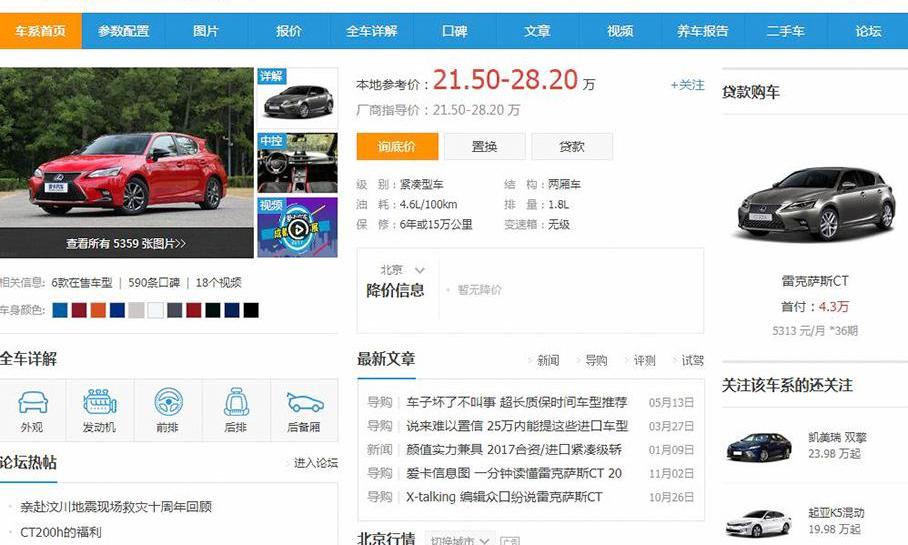
Task: Switch to 论坛 tab
Action: [x=868, y=31]
